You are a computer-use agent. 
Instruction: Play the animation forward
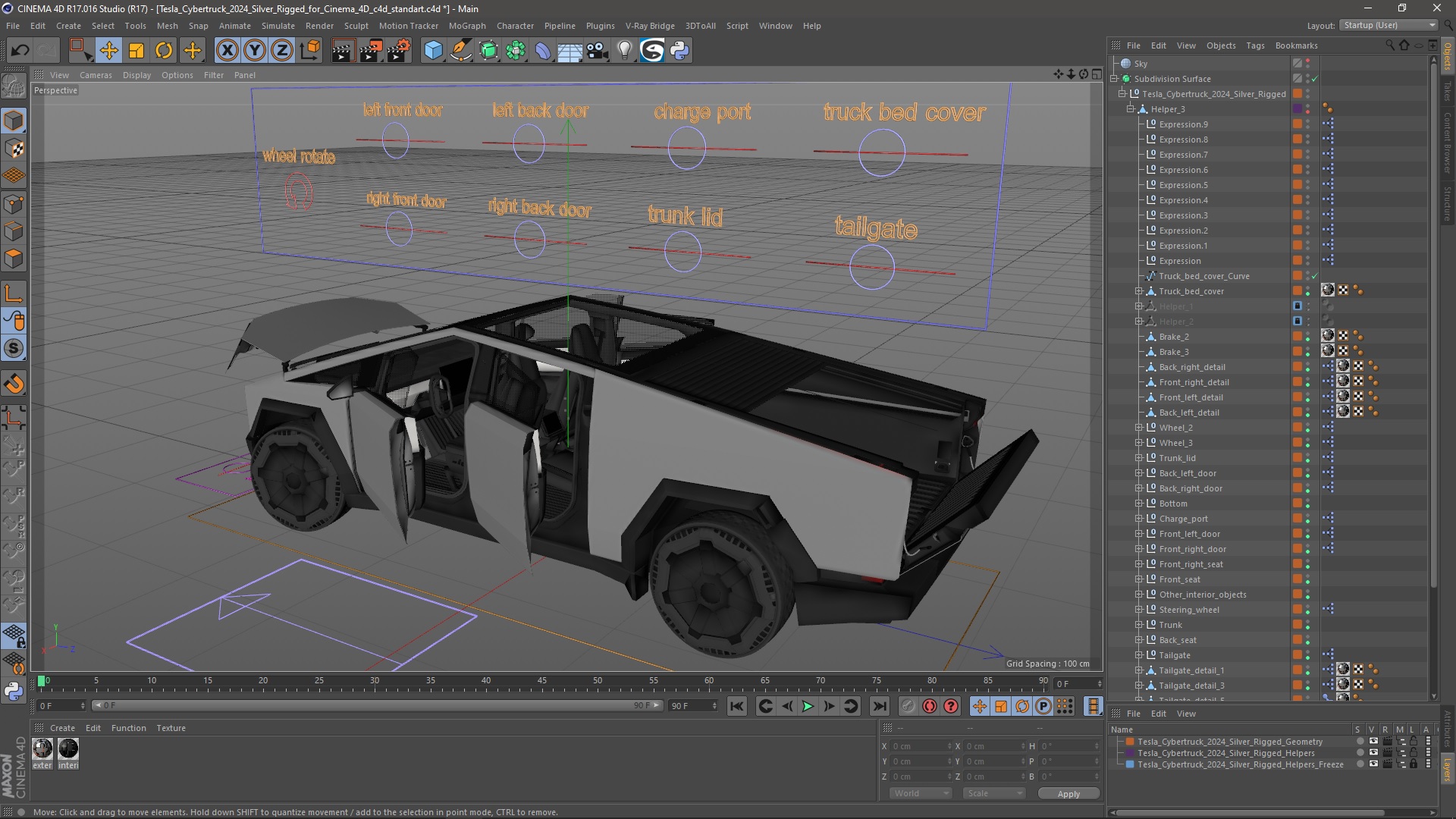click(808, 706)
